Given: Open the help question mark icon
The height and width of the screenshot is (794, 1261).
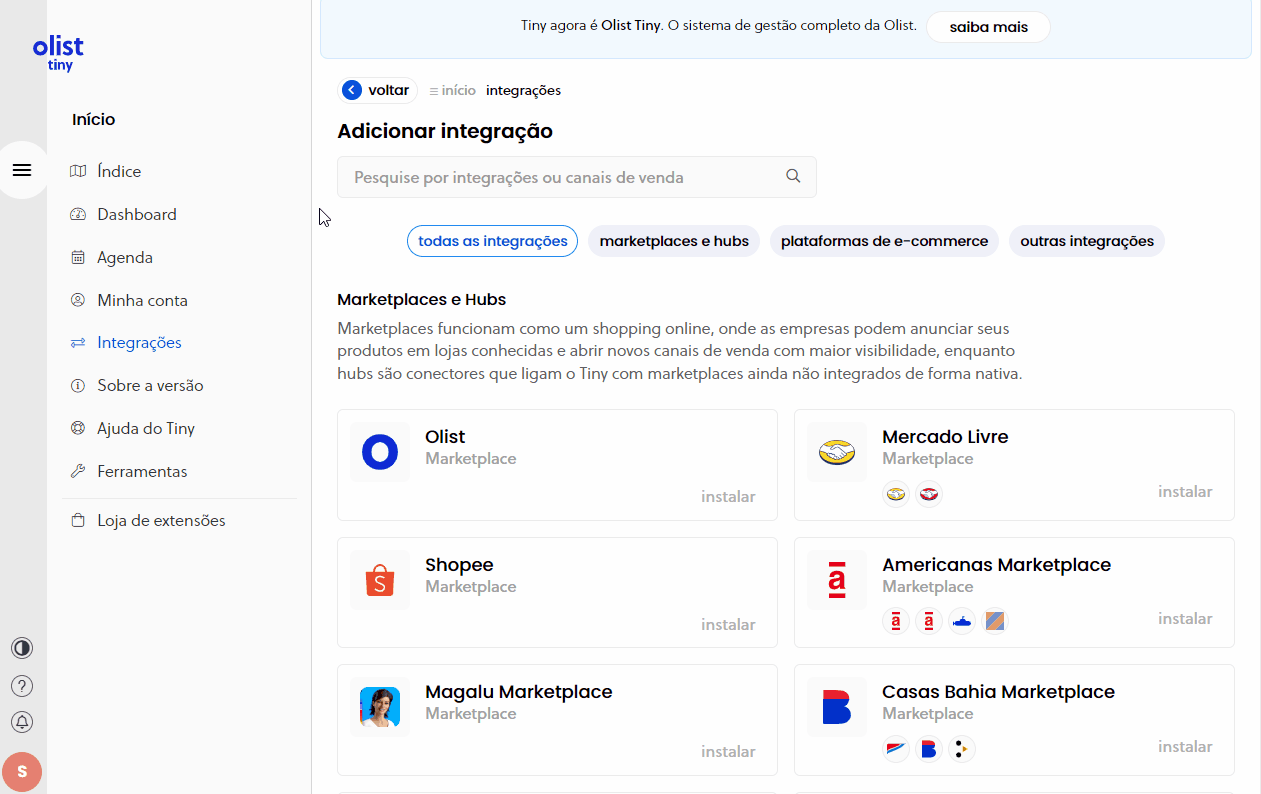Looking at the screenshot, I should [x=22, y=686].
